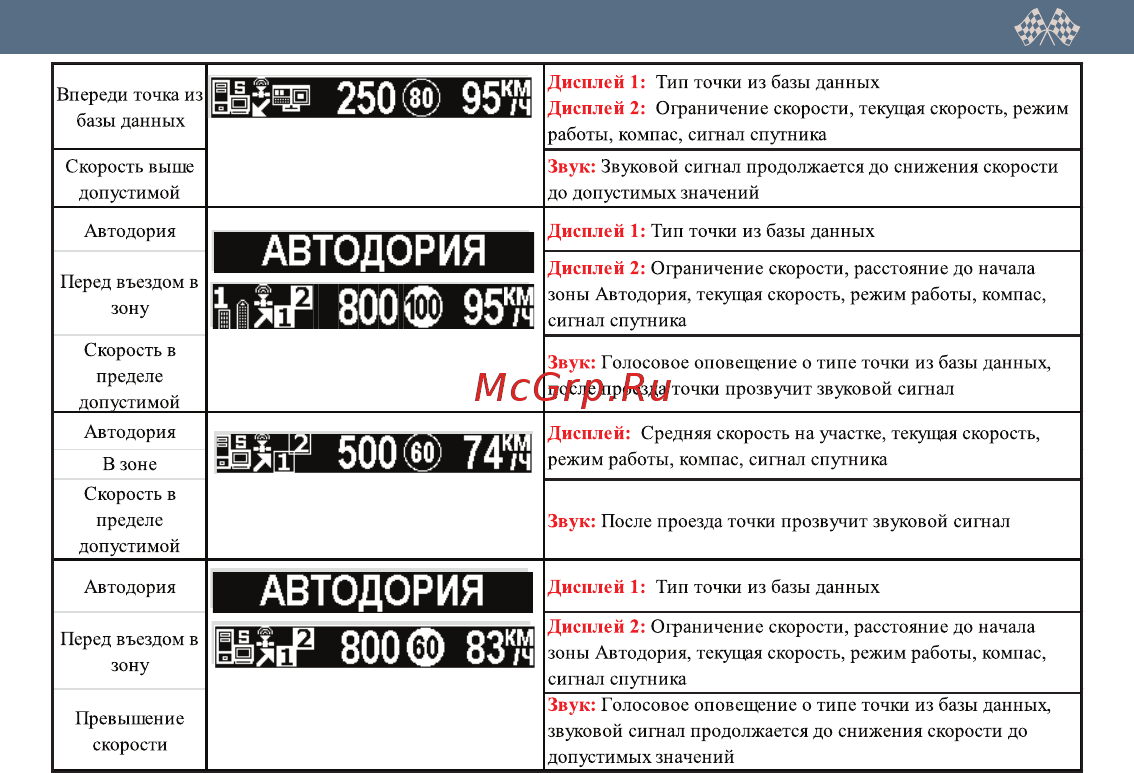The image size is (1134, 773).
Task: Click the 100 speed limit sign icon
Action: coord(423,307)
